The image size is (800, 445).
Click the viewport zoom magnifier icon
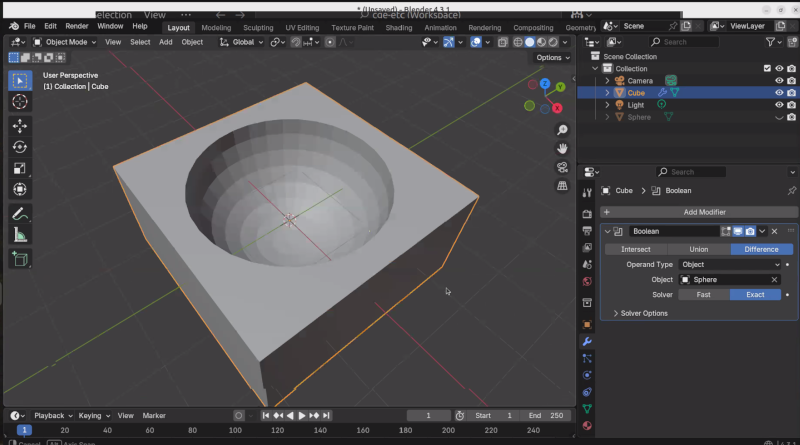(562, 130)
